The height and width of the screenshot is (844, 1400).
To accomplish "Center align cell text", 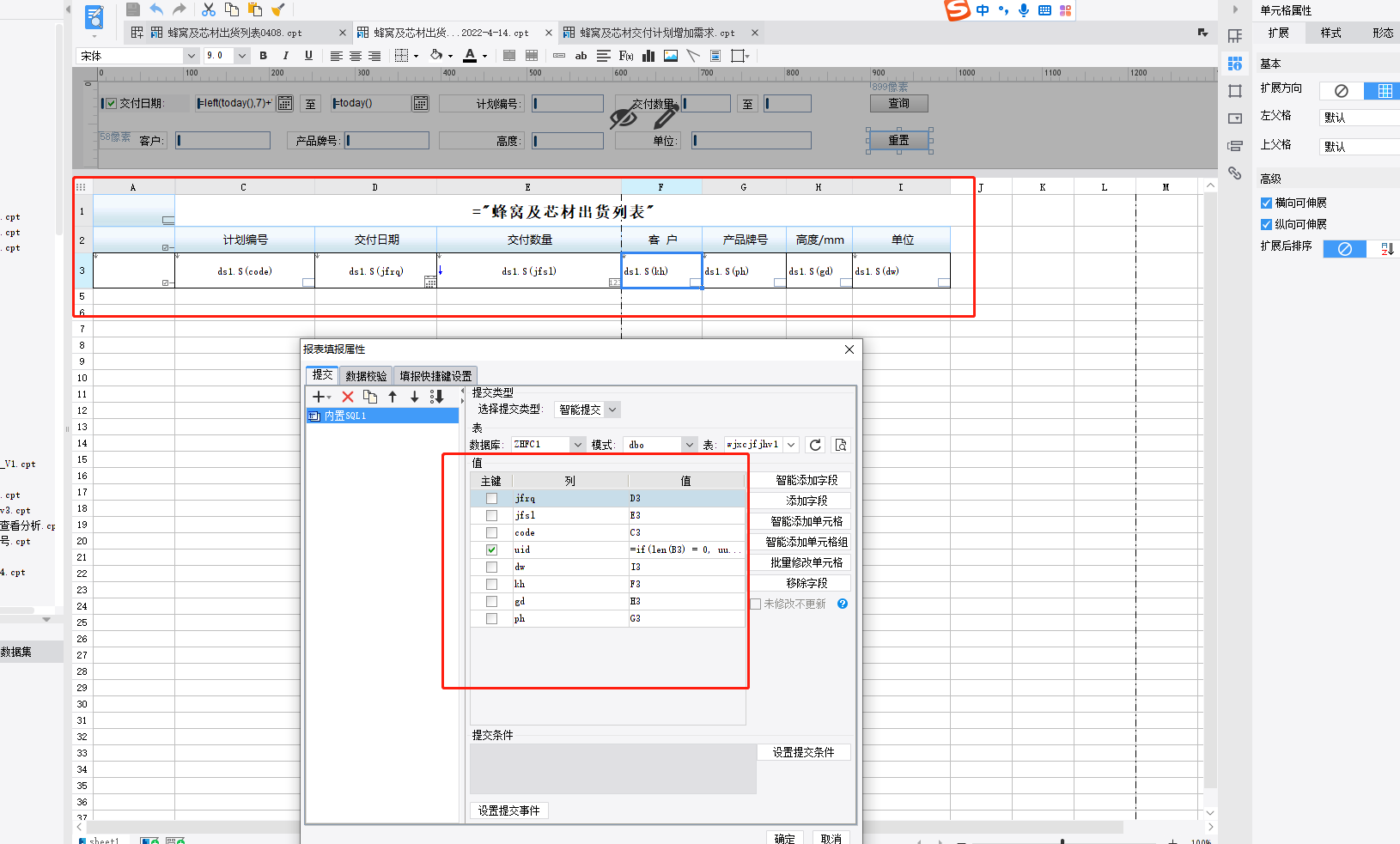I will pos(355,56).
